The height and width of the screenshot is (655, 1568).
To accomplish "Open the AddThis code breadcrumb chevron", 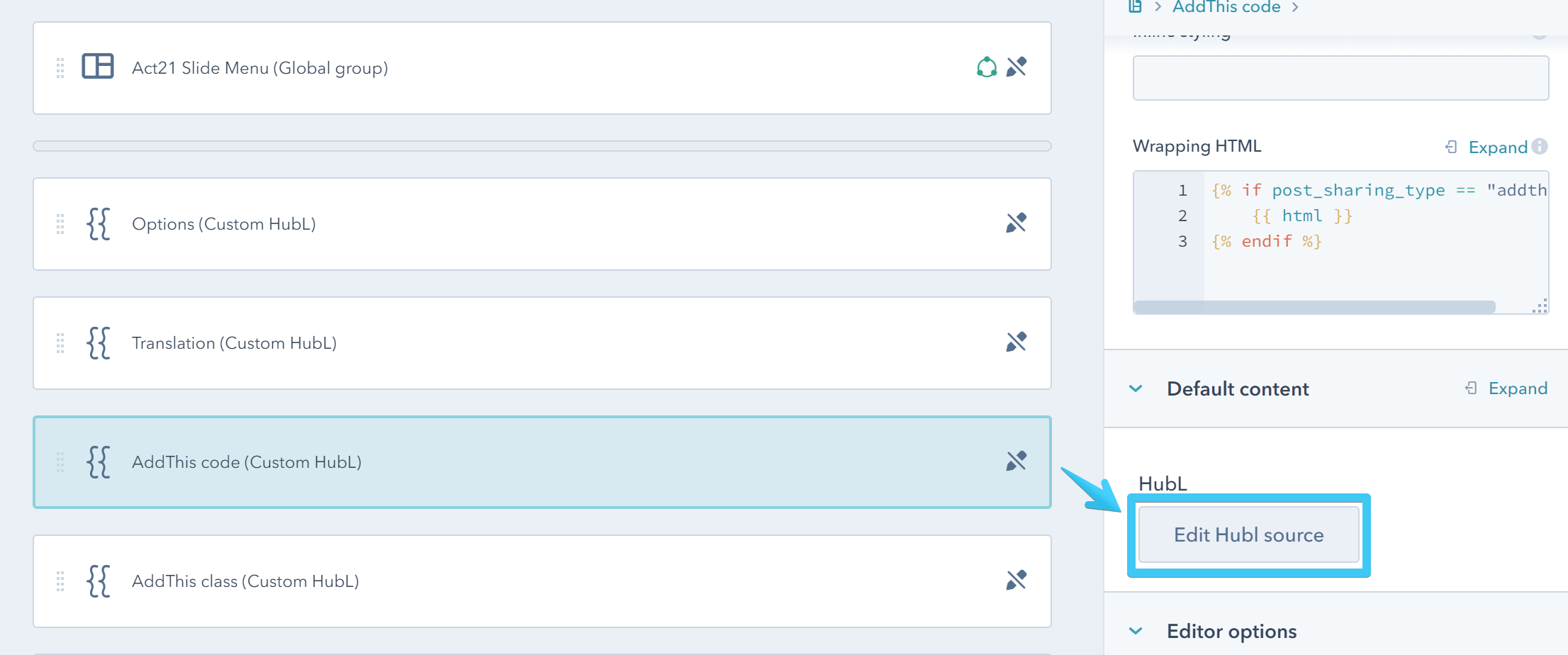I will tap(1295, 8).
